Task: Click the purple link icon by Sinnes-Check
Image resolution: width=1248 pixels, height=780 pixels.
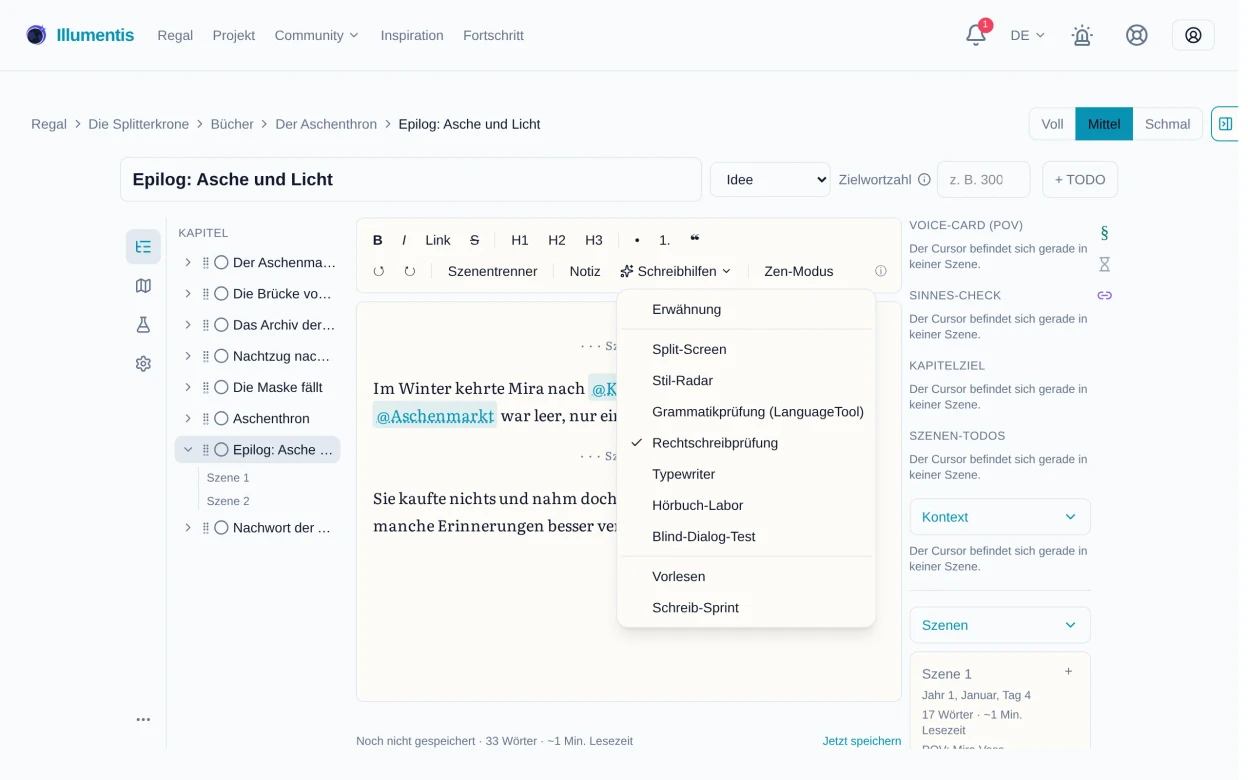Action: (x=1104, y=295)
